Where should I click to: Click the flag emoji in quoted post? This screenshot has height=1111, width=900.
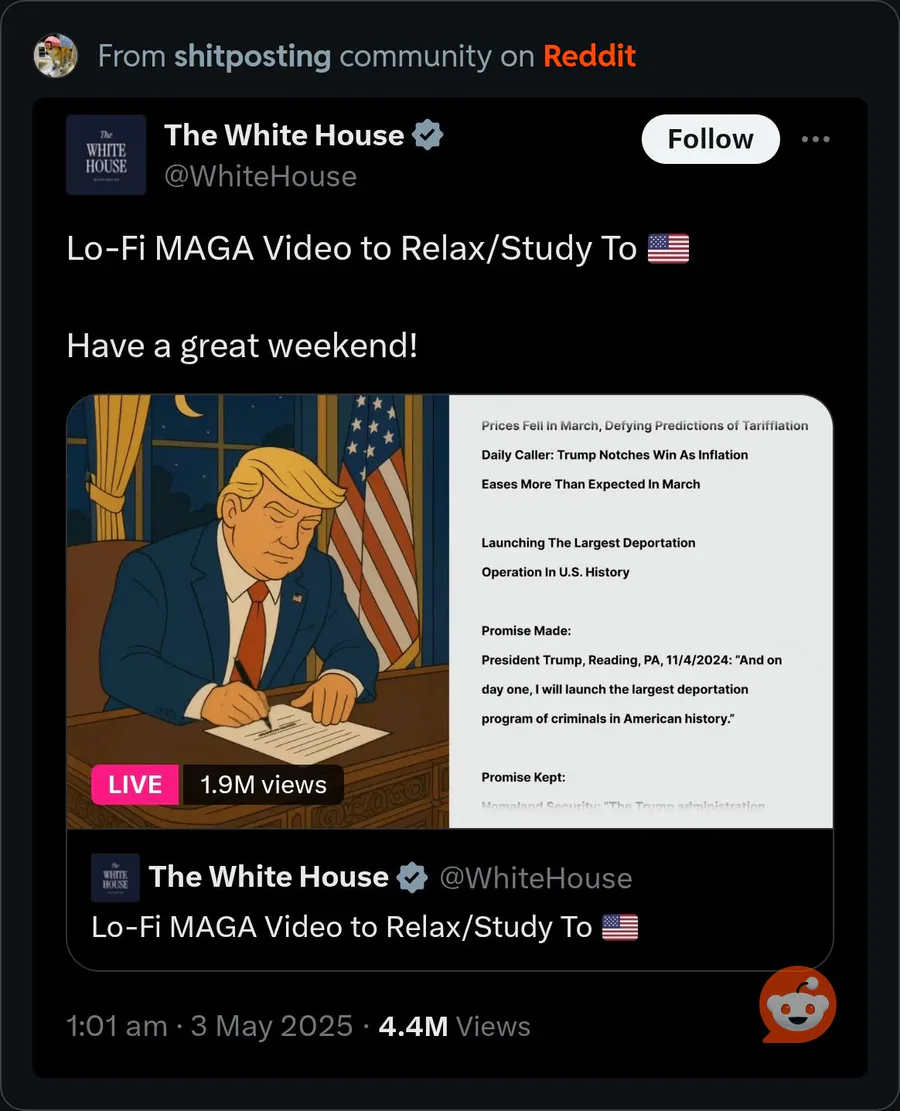coord(620,927)
